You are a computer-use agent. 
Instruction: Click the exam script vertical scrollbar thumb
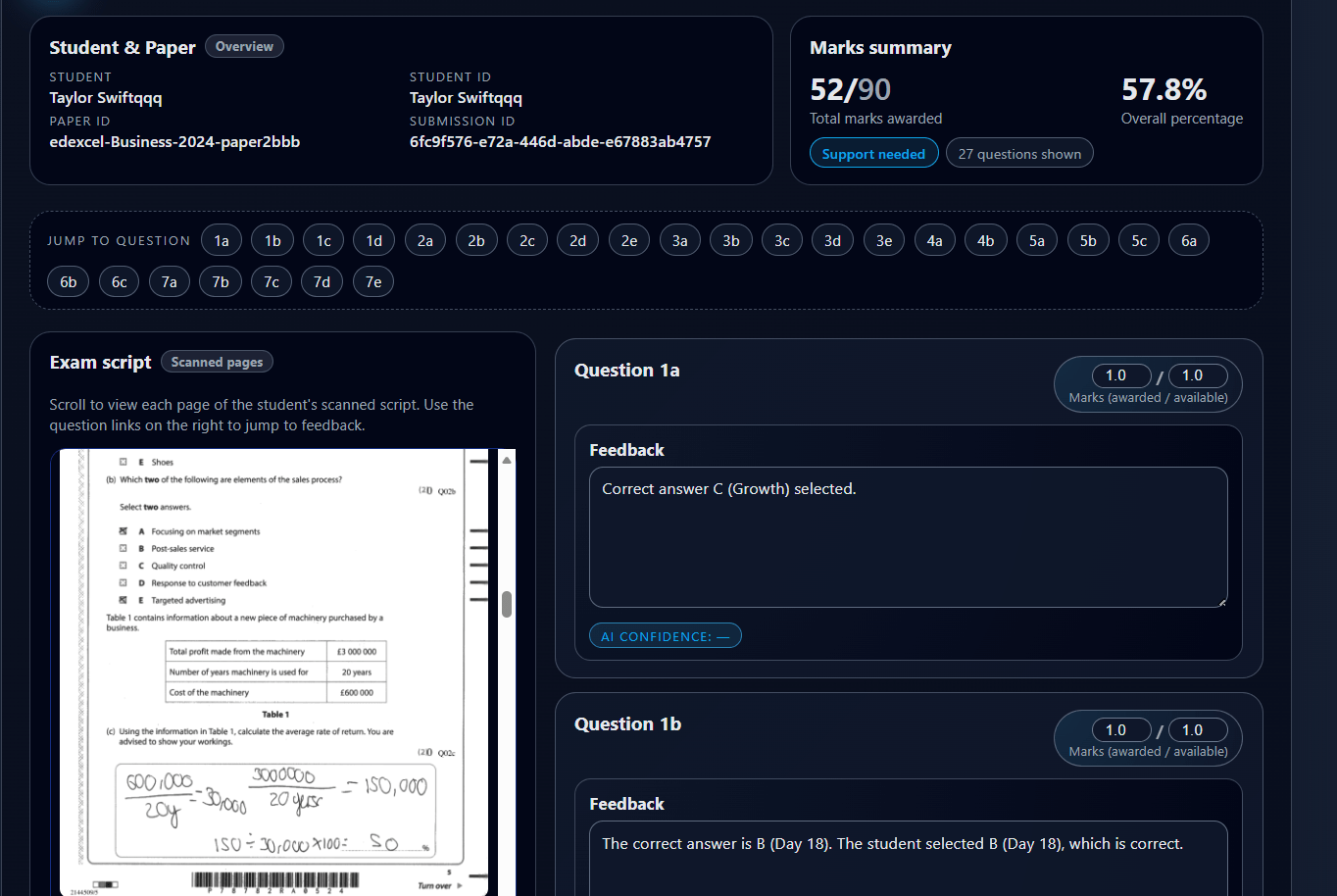tap(507, 604)
